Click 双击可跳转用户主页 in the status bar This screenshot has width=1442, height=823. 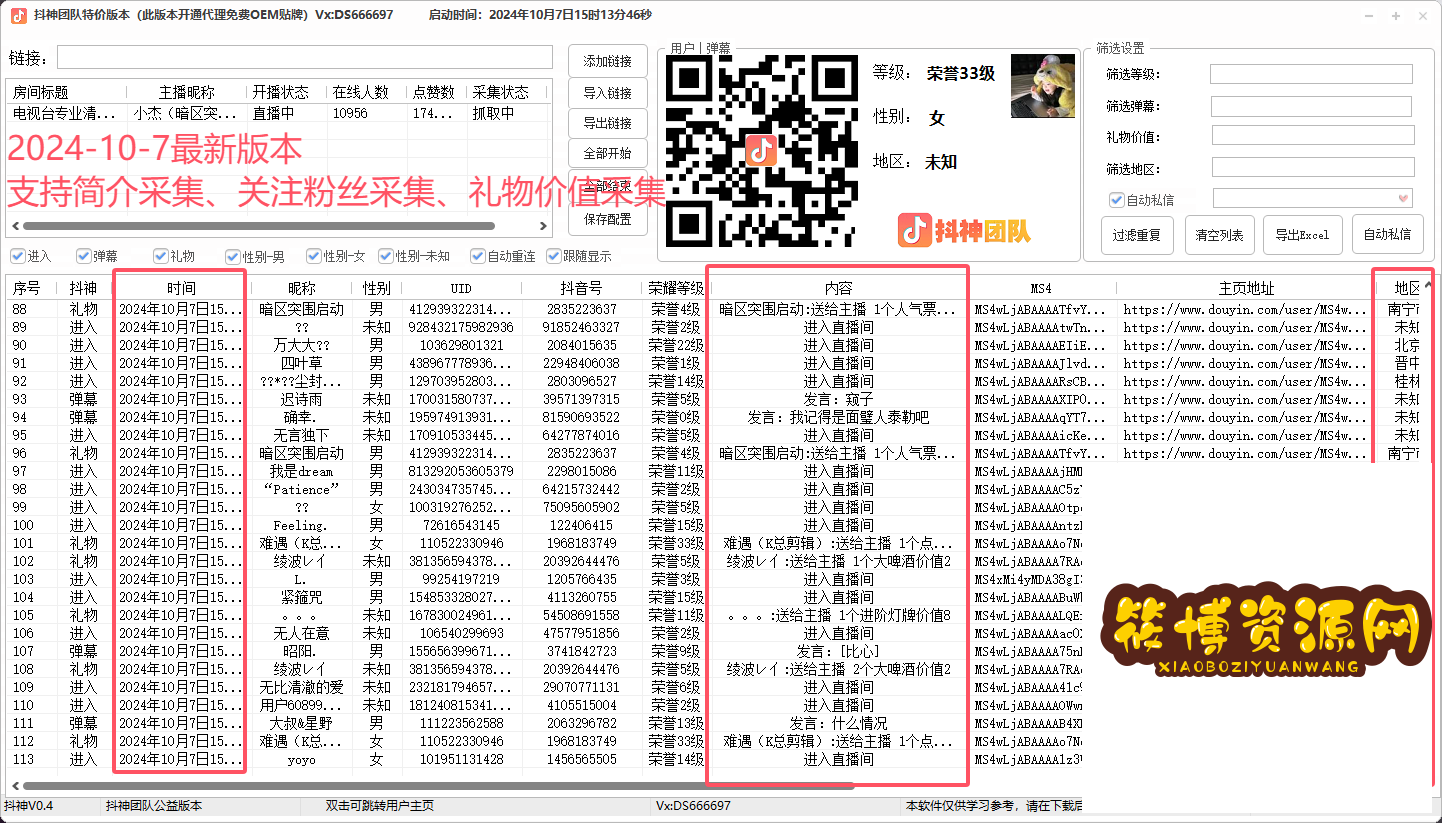click(379, 805)
